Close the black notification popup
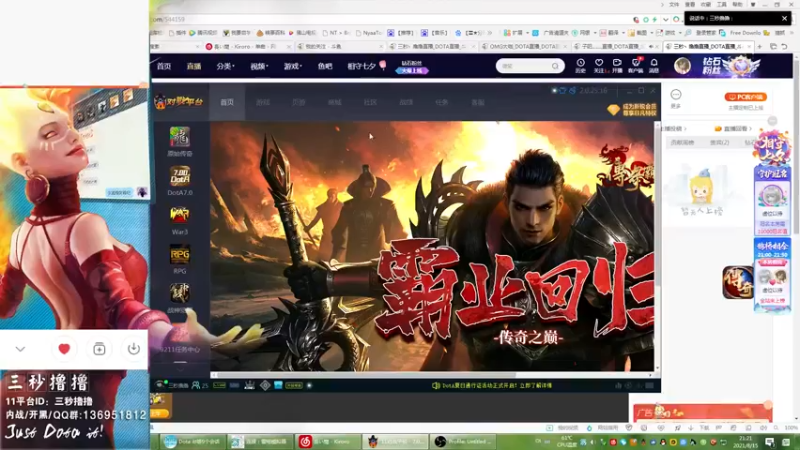Screen dimensions: 800x450 coord(784,18)
